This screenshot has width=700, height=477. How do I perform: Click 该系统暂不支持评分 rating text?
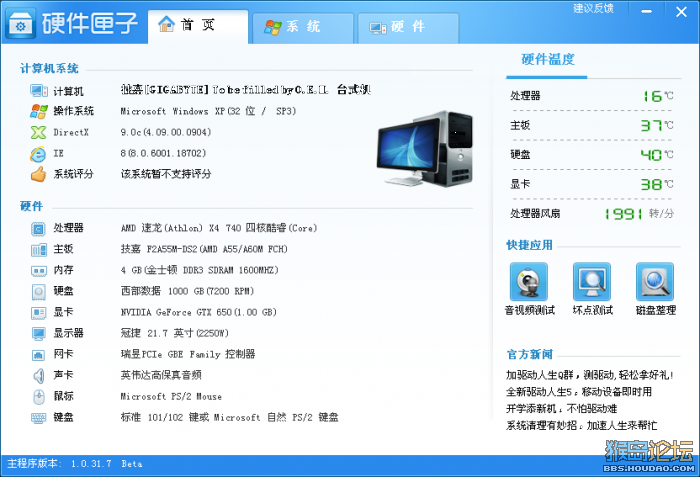click(x=166, y=174)
